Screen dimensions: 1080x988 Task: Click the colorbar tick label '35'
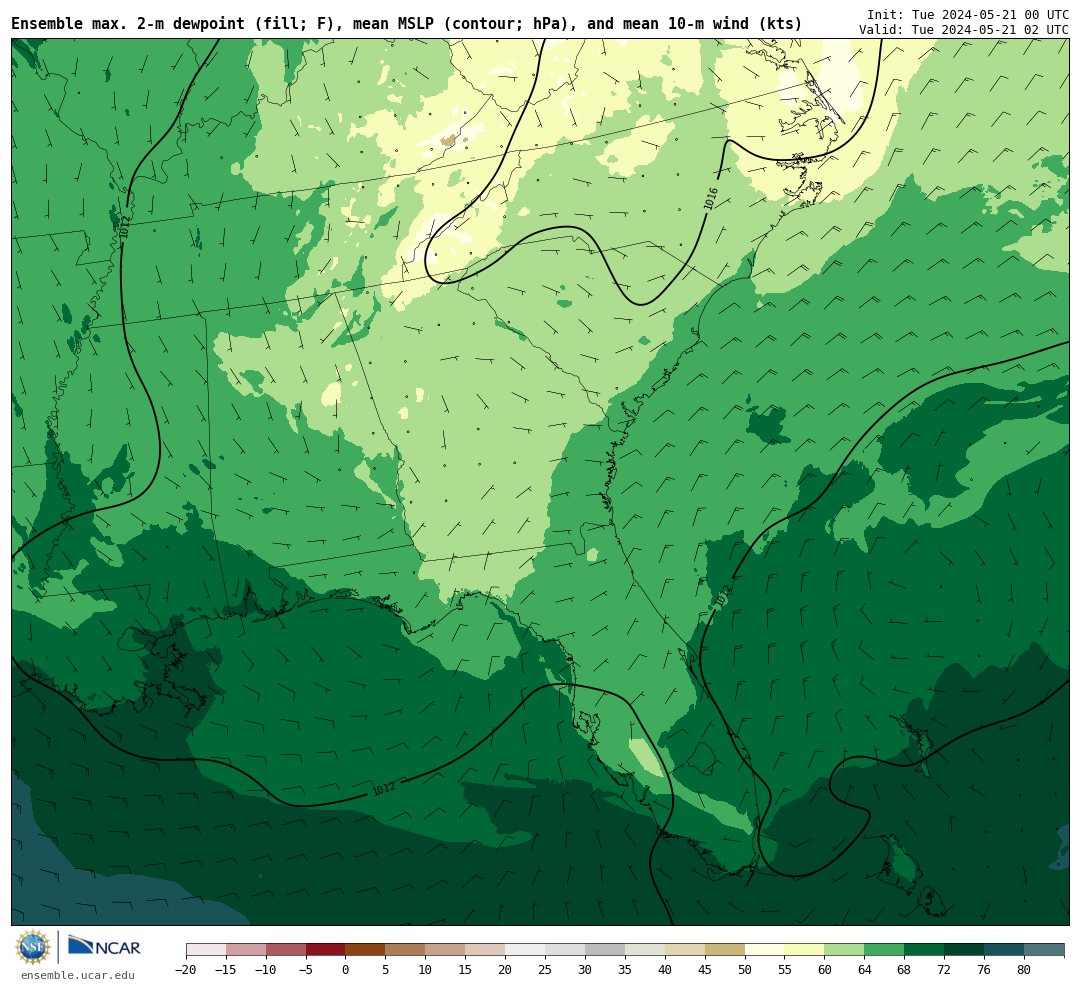click(x=625, y=970)
